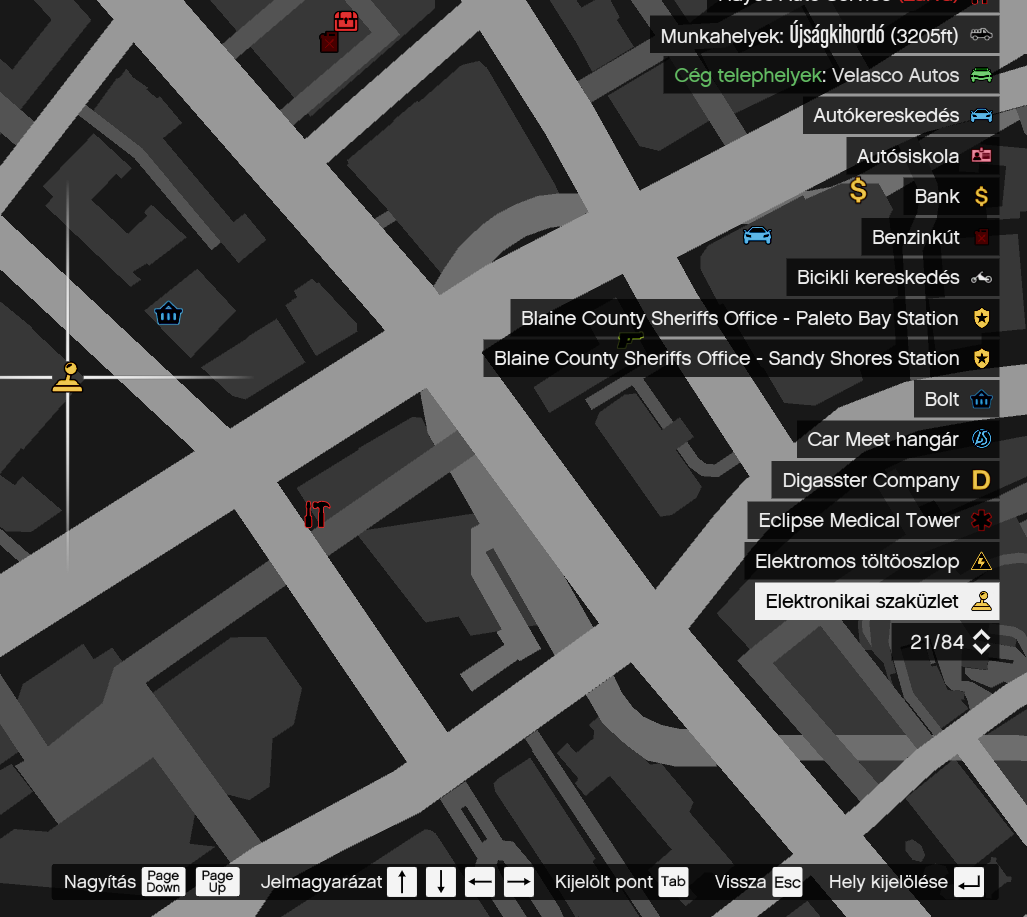1027x917 pixels.
Task: Select Blaine County Sheriffs Office Paleto Bay Station
Action: coord(754,318)
